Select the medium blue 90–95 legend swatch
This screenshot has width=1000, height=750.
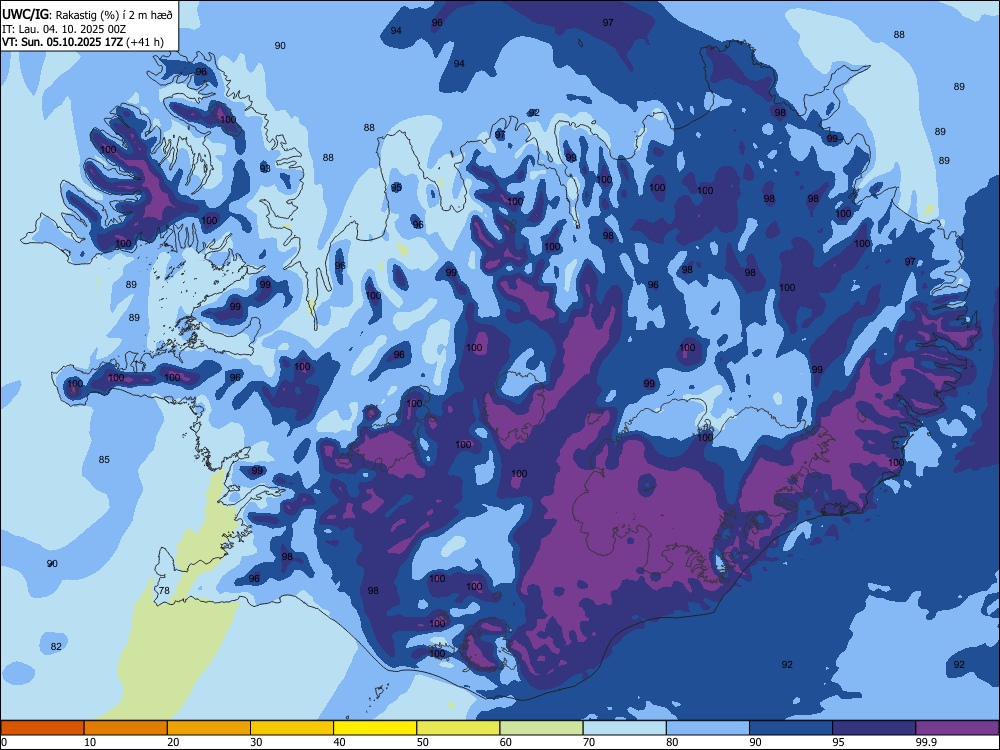[791, 728]
